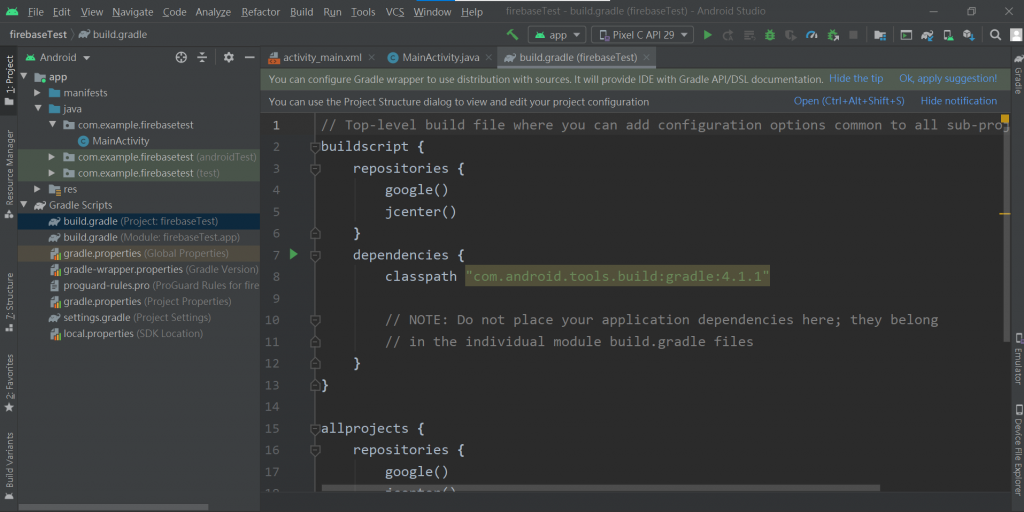Click Hide the tip link
The height and width of the screenshot is (512, 1024).
(856, 78)
